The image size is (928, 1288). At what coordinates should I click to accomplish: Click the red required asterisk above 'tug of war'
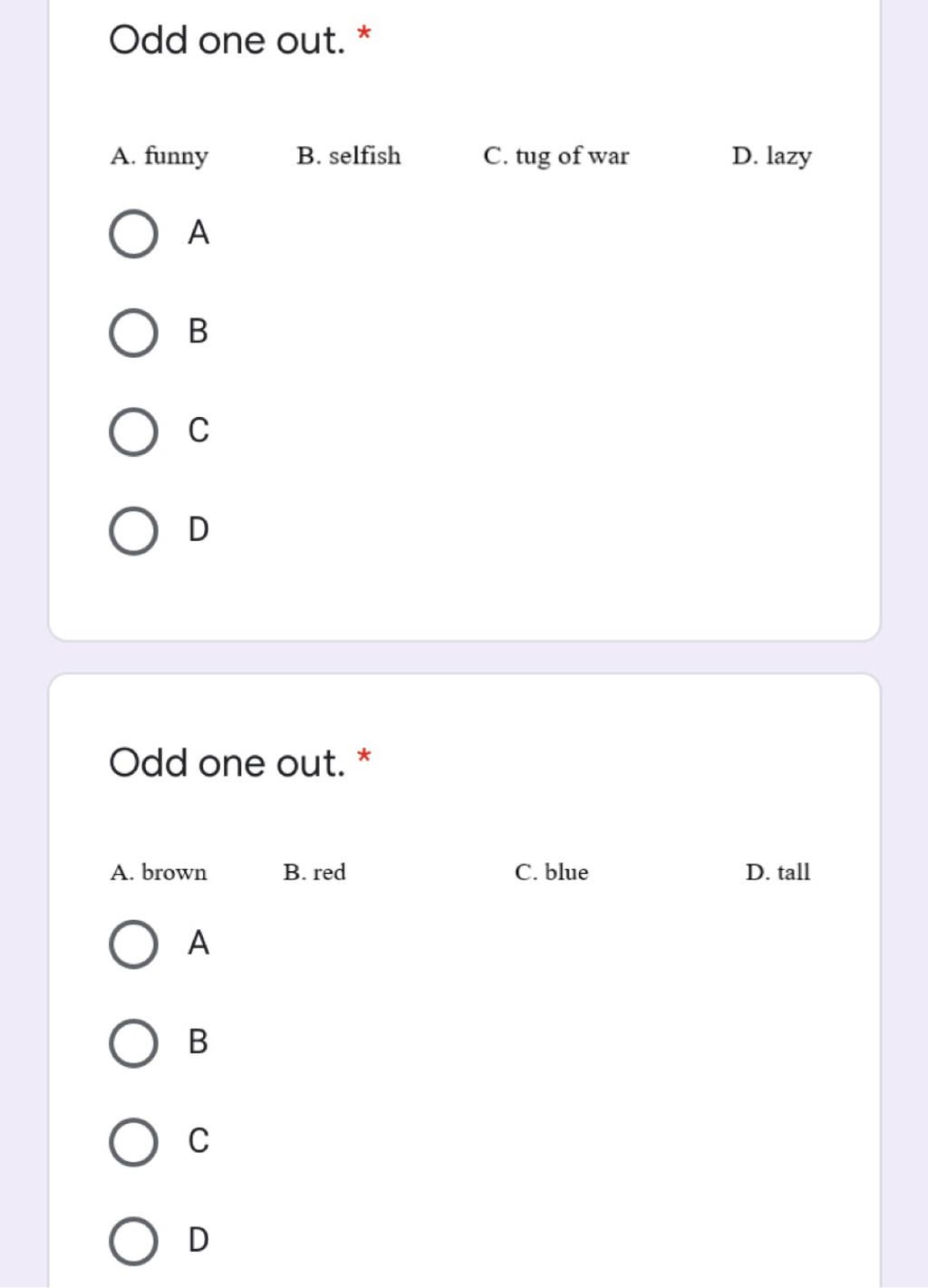(x=364, y=34)
